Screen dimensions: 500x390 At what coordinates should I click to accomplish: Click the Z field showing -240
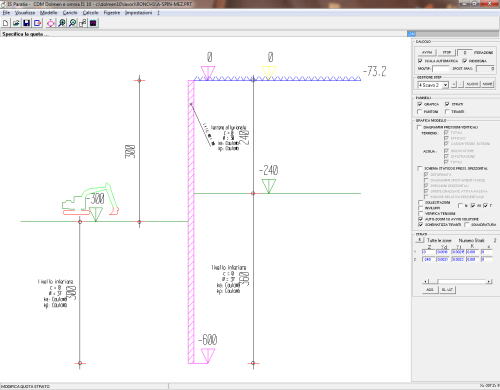coord(429,259)
